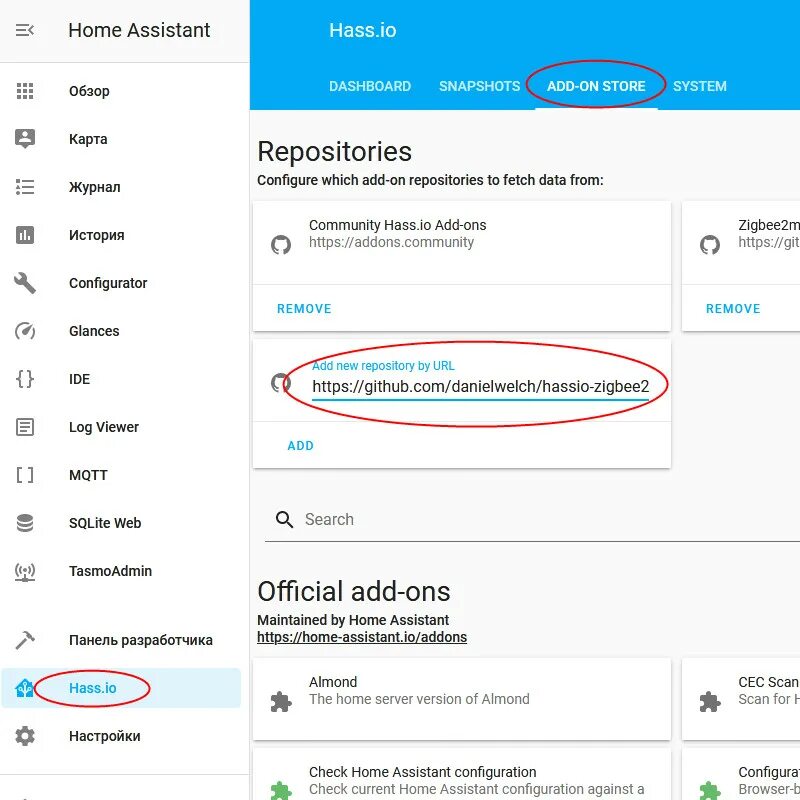The width and height of the screenshot is (800, 800).
Task: Collapse the sidebar menu hamburger icon
Action: pos(24,30)
